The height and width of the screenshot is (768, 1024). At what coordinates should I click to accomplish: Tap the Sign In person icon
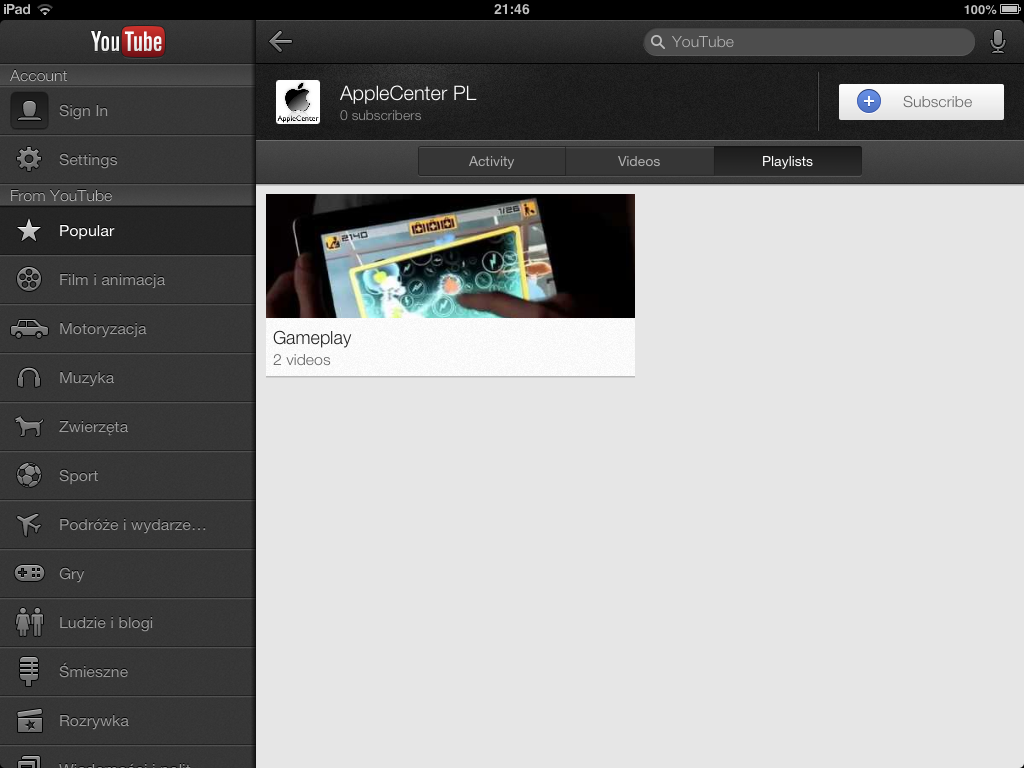[29, 111]
